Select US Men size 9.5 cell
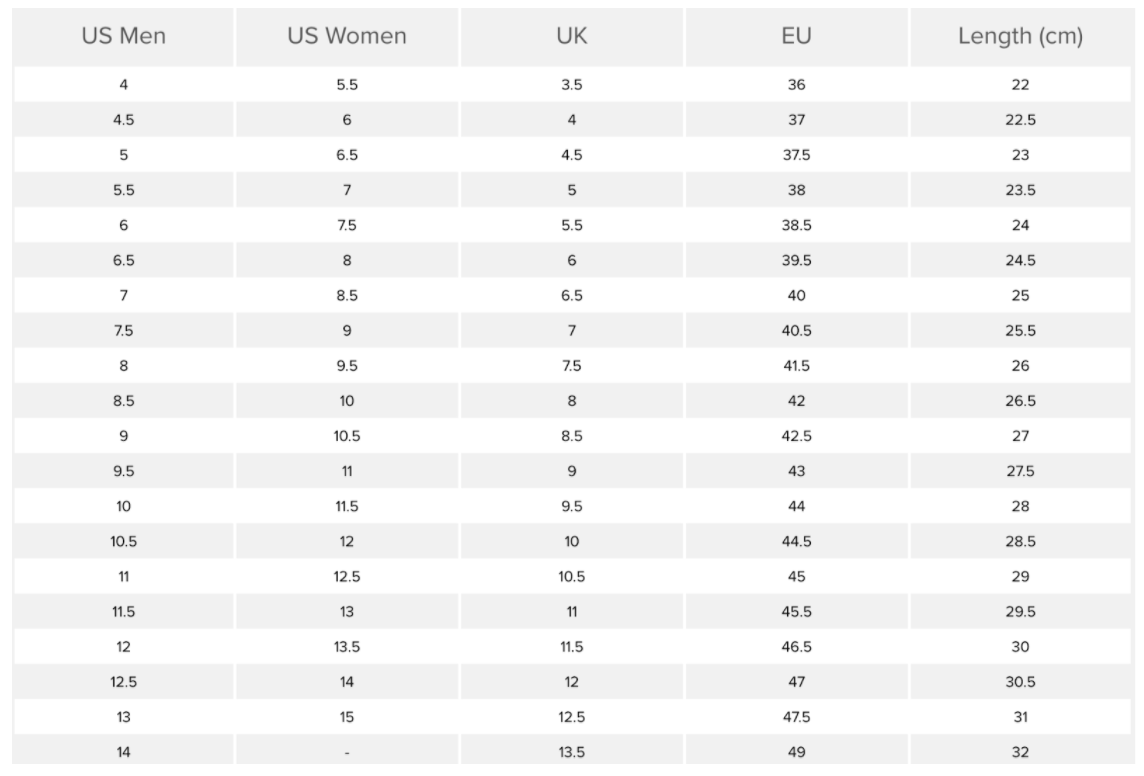Viewport: 1144px width, 776px height. [123, 471]
